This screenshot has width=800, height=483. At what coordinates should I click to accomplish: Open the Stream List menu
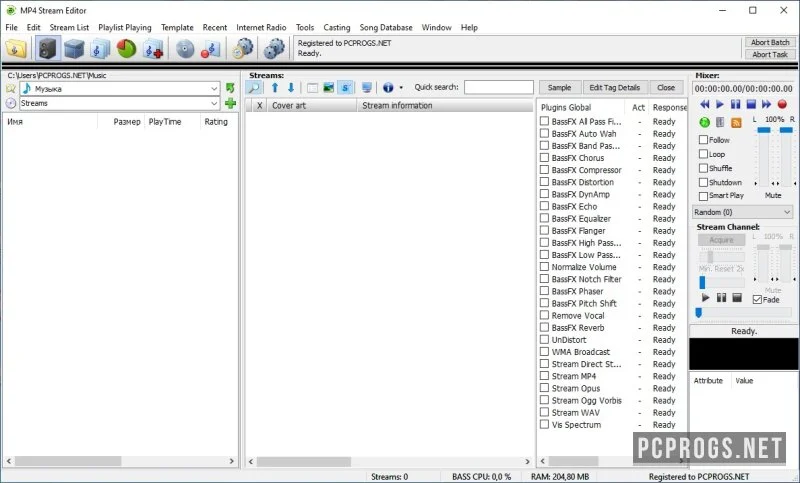coord(69,28)
